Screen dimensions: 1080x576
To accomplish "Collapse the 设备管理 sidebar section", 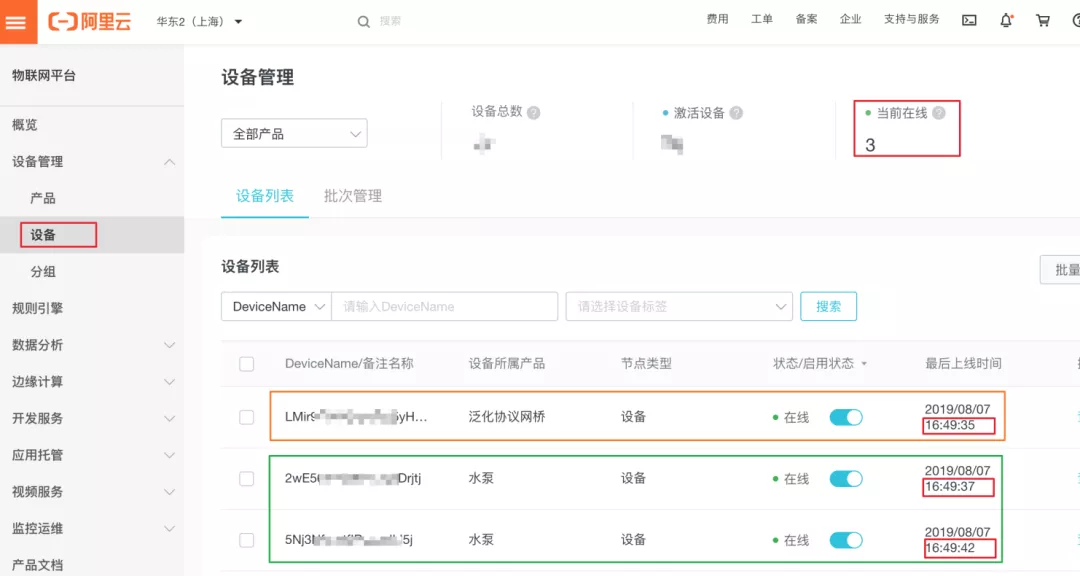I will (169, 162).
